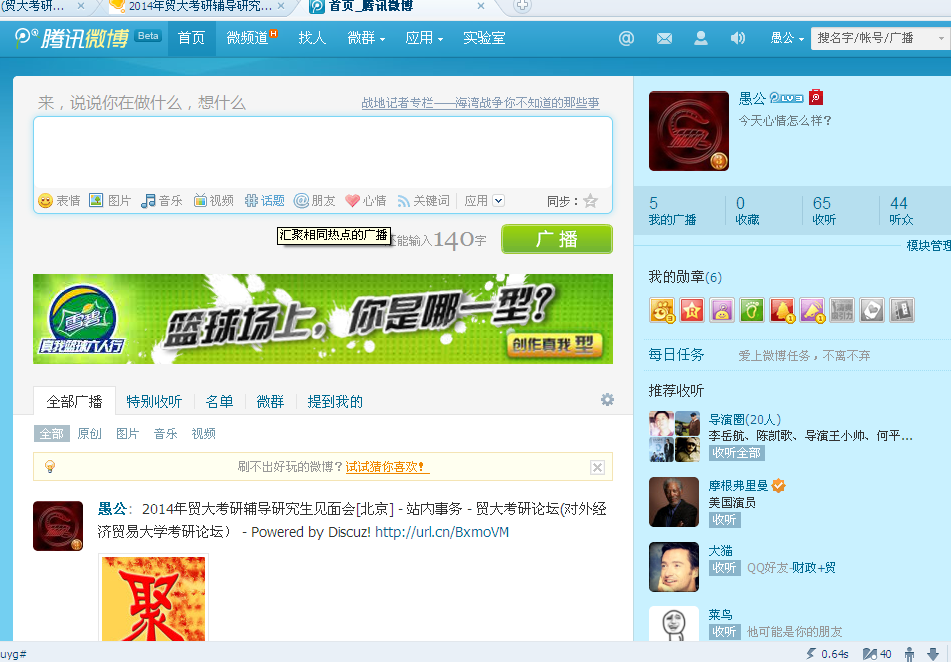Filter feed by 视频
951x662 pixels.
[203, 434]
